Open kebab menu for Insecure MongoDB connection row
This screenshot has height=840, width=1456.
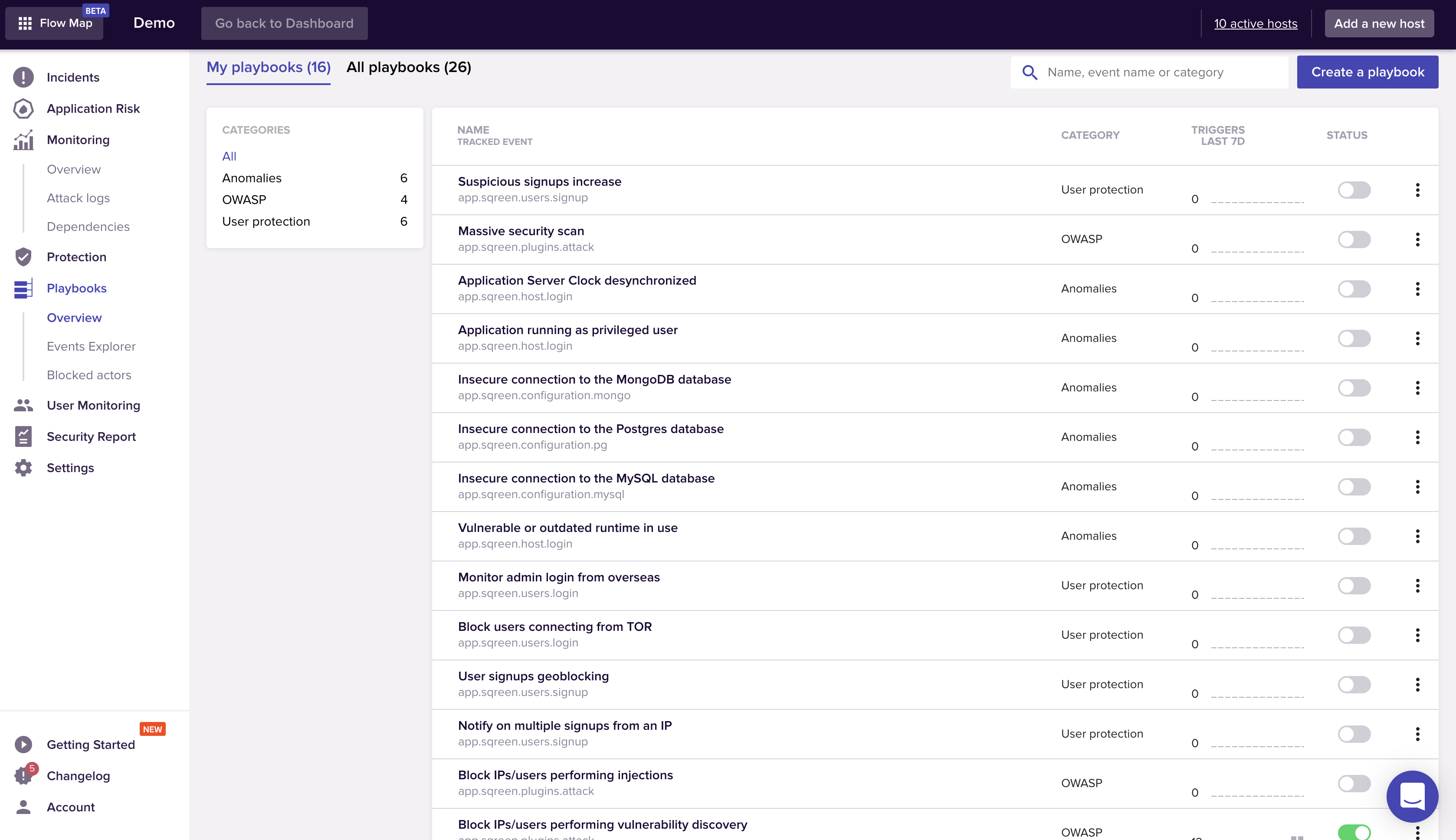pos(1417,388)
